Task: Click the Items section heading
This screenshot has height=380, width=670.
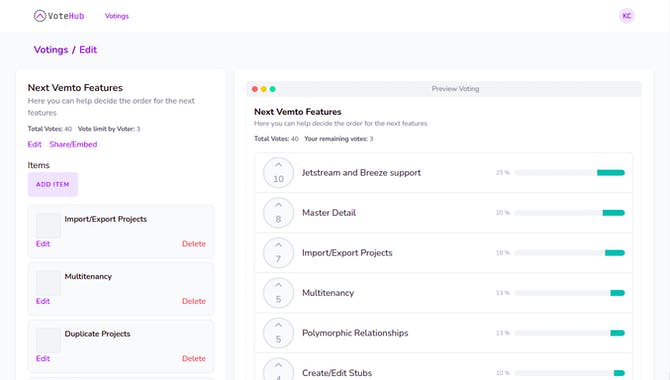Action: click(38, 165)
